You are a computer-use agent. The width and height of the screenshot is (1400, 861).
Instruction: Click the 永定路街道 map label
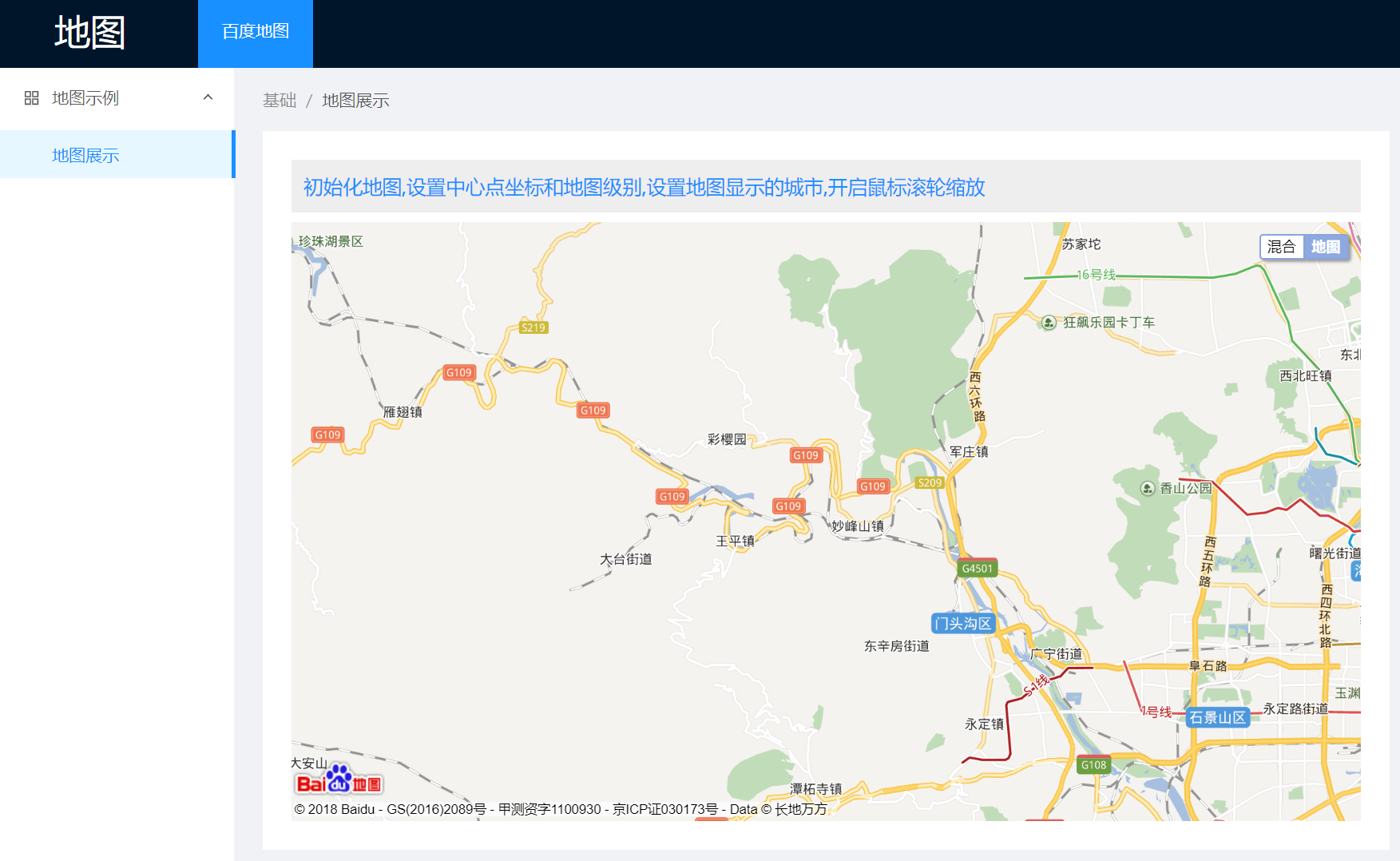1295,708
